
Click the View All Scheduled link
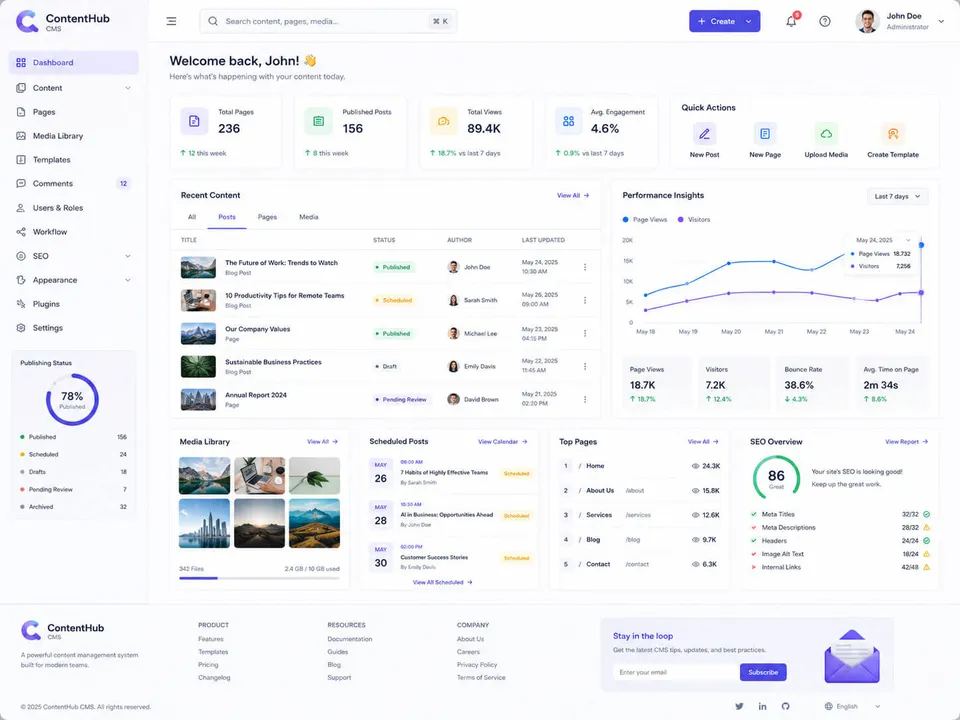(x=442, y=582)
